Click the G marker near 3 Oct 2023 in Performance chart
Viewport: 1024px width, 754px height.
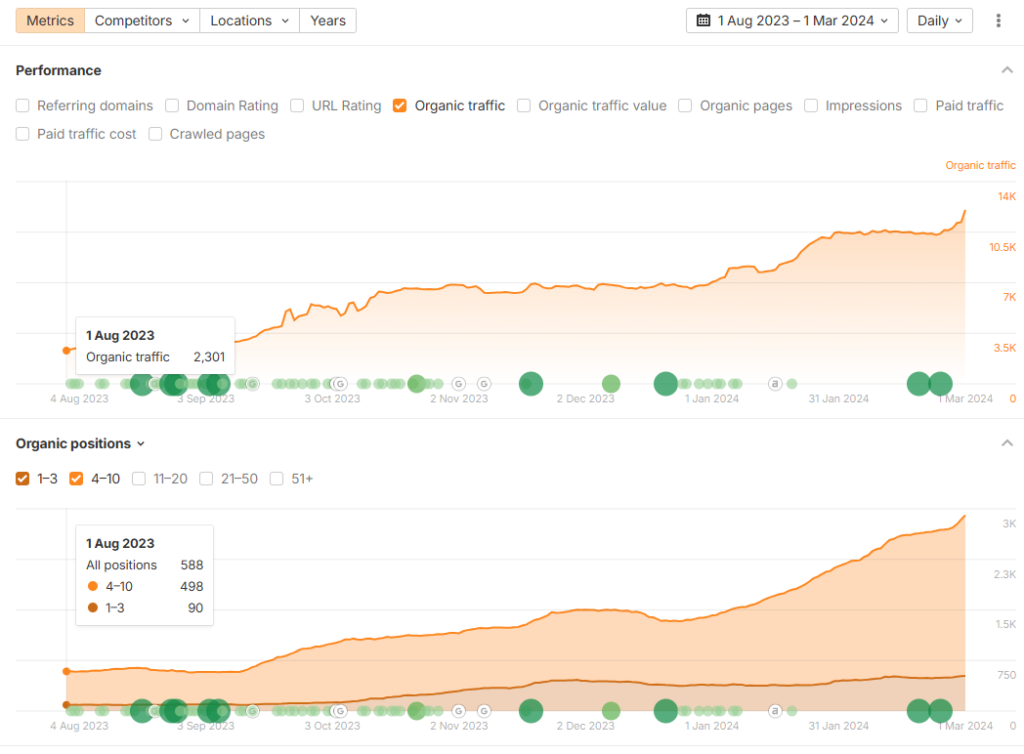339,383
